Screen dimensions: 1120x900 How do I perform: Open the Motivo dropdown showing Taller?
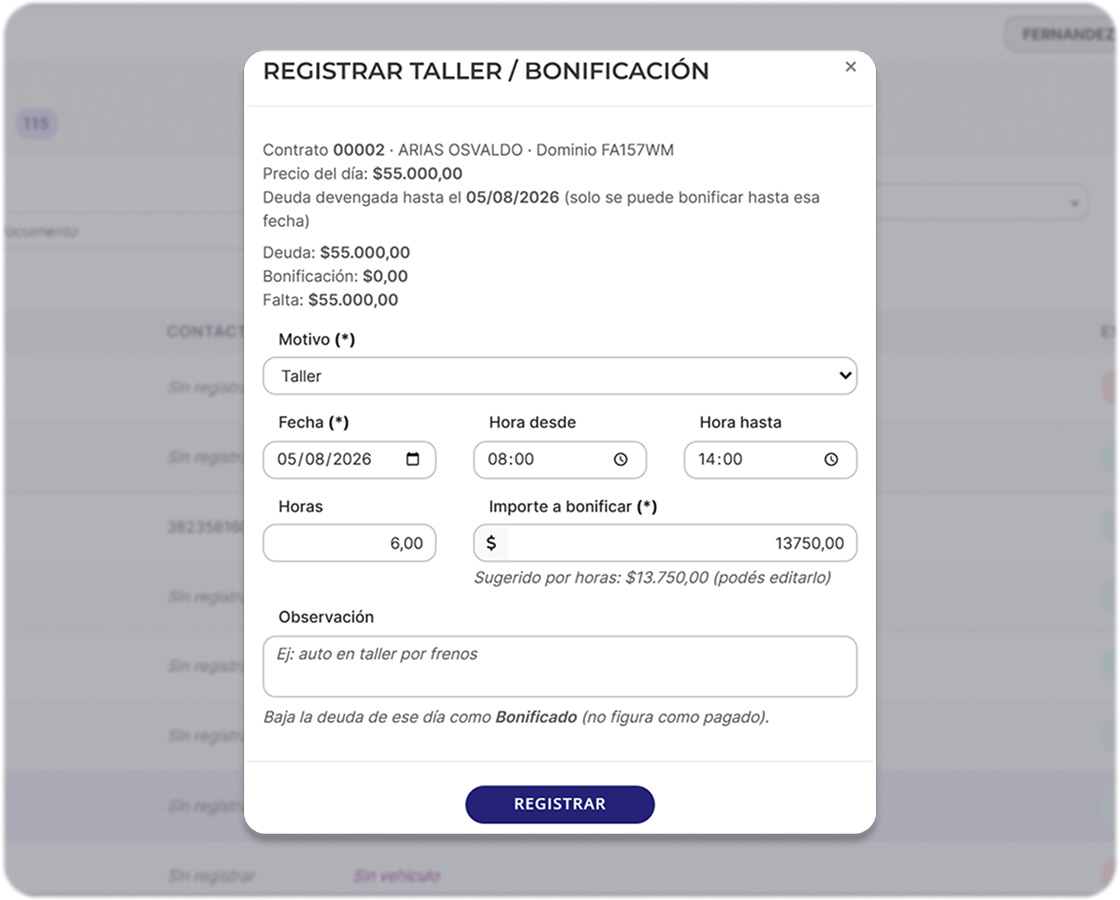559,376
